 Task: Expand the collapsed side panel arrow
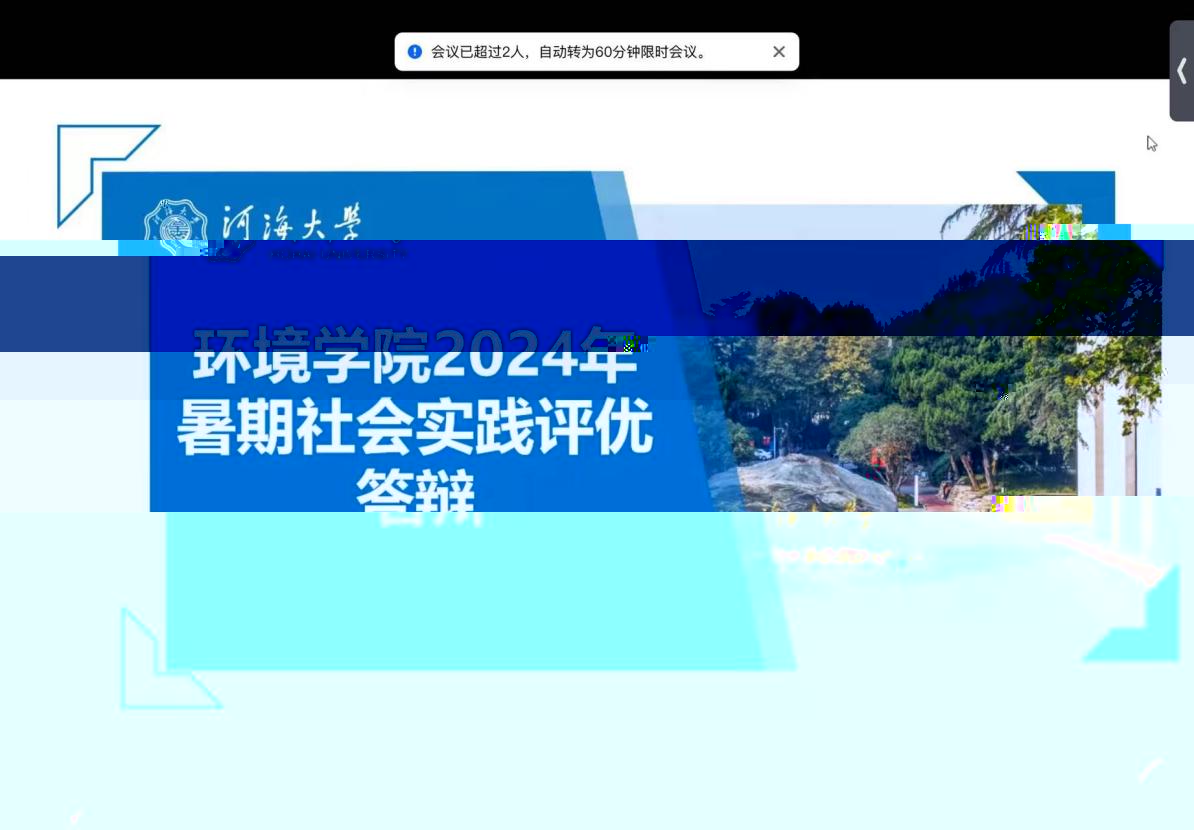1181,71
